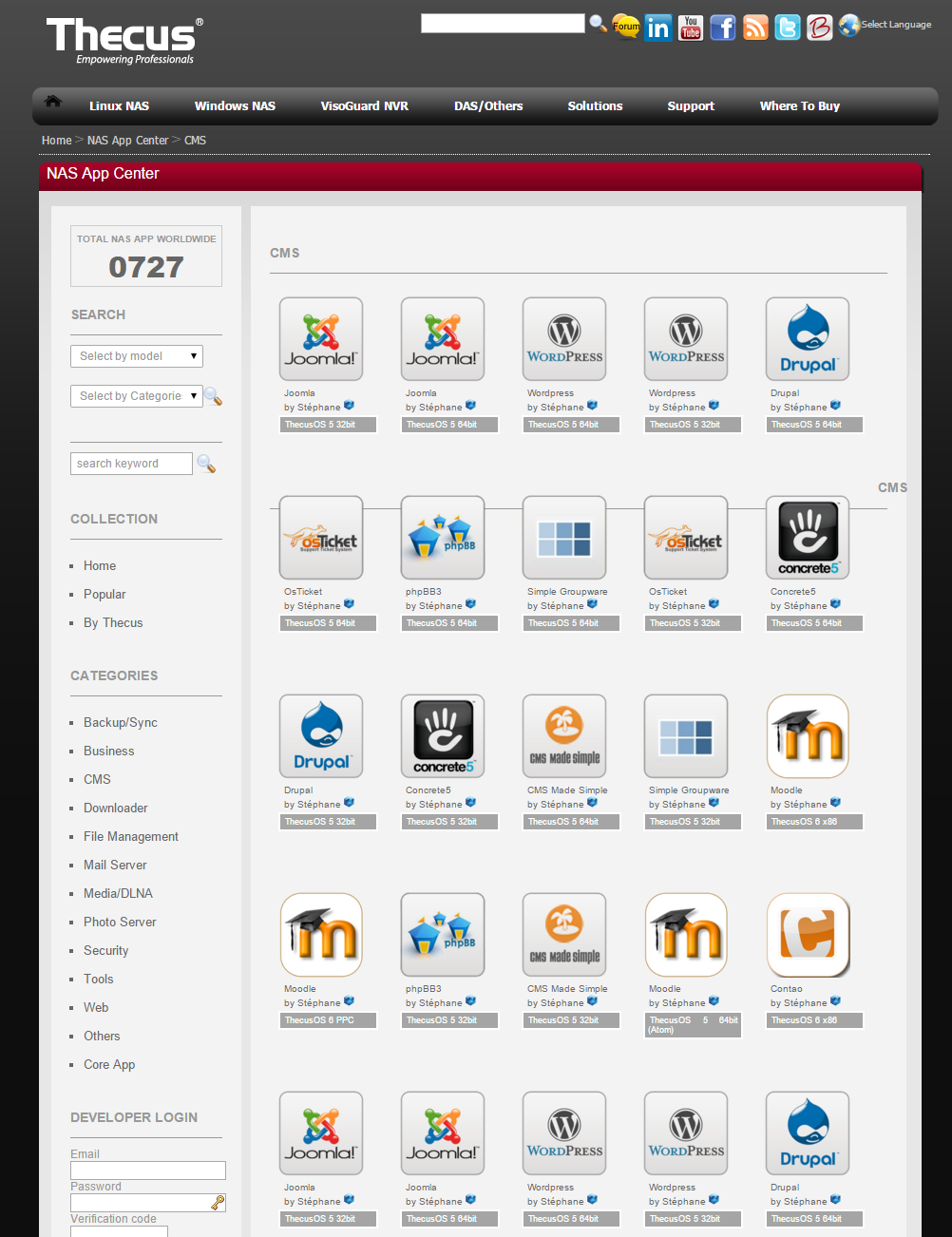952x1237 pixels.
Task: Open the Simple Groupware ThecusOS 5 64bit icon
Action: [x=564, y=538]
